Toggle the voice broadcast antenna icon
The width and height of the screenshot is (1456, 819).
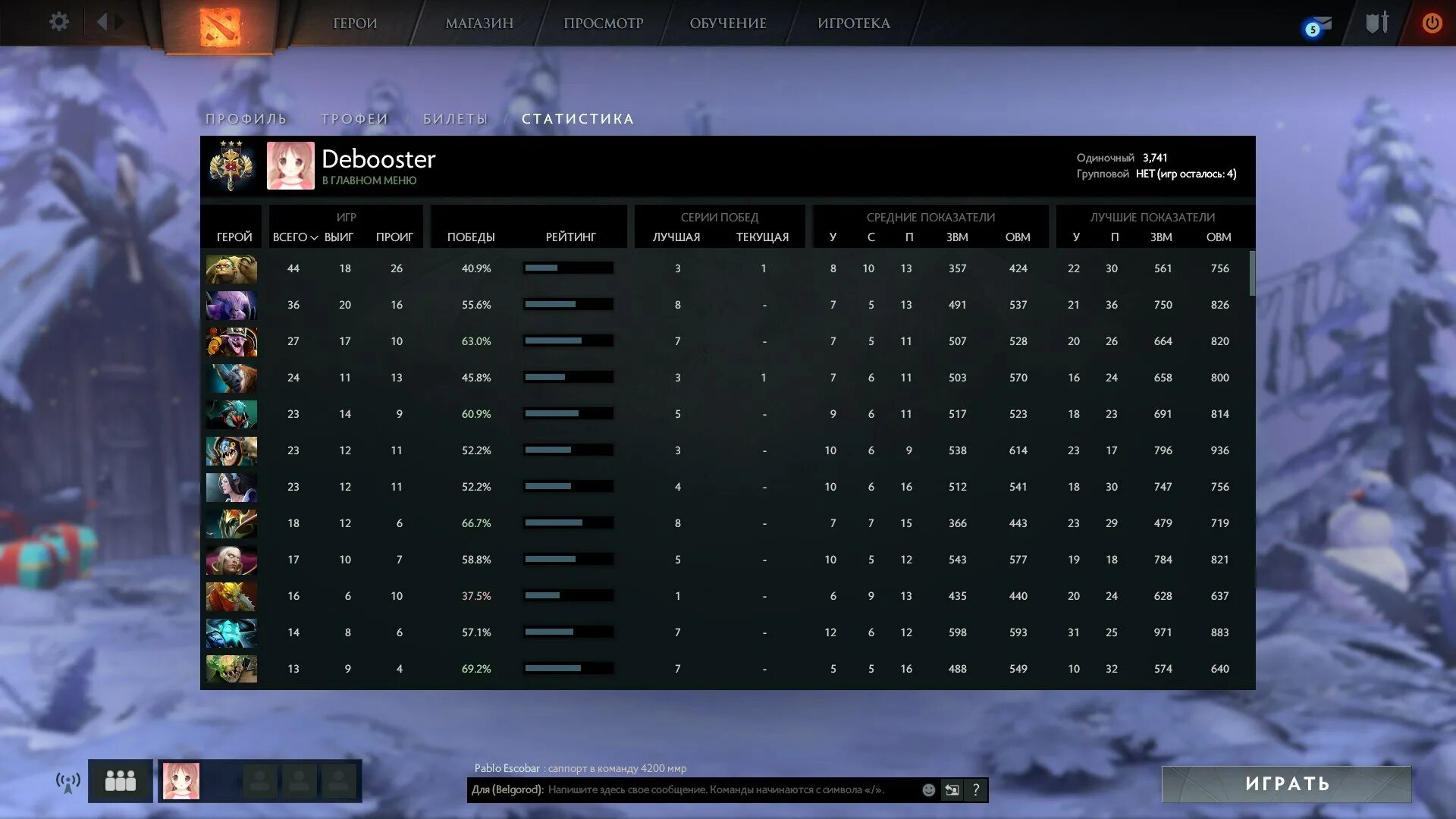click(x=68, y=782)
